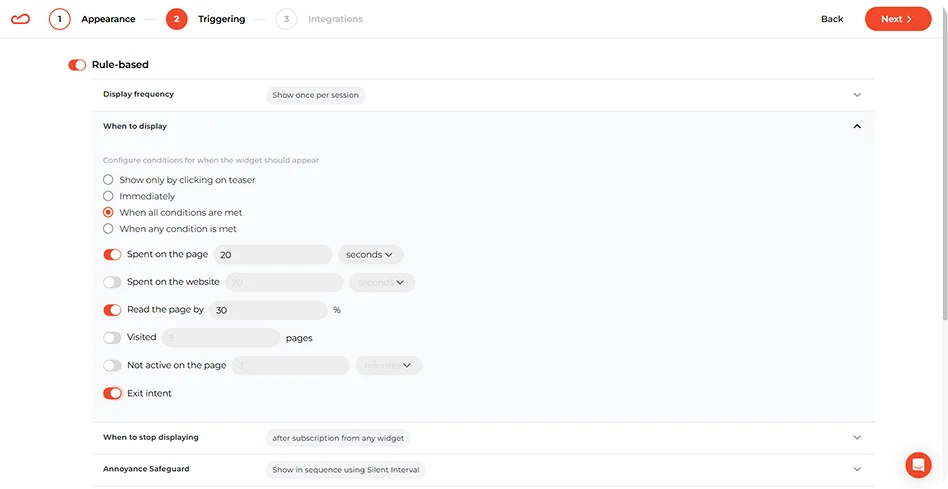Viewport: 948px width, 489px height.
Task: Click the Read the page by percent field
Action: 268,310
